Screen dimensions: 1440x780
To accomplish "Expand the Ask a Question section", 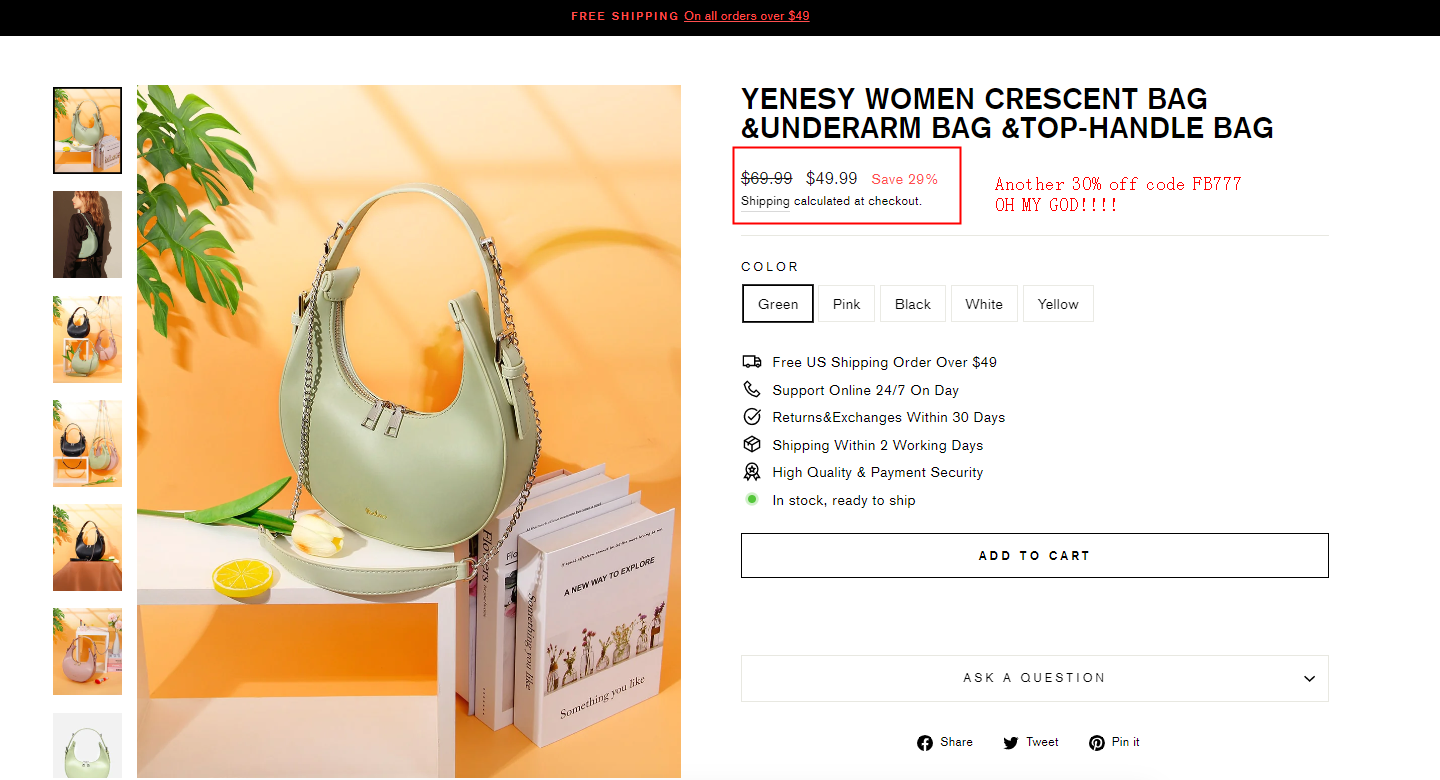I will 1034,678.
